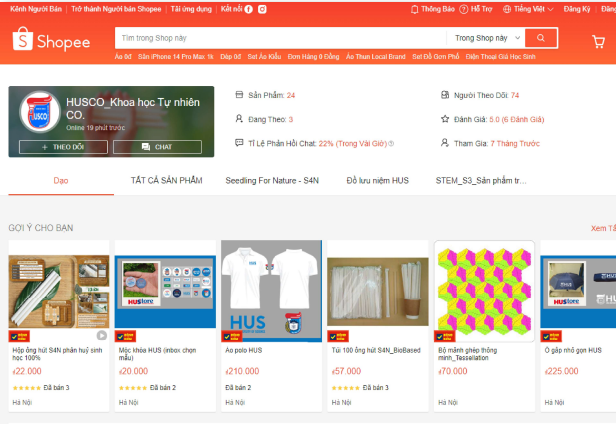
Task: Click the Đăng Ký sign-up link
Action: (x=577, y=8)
